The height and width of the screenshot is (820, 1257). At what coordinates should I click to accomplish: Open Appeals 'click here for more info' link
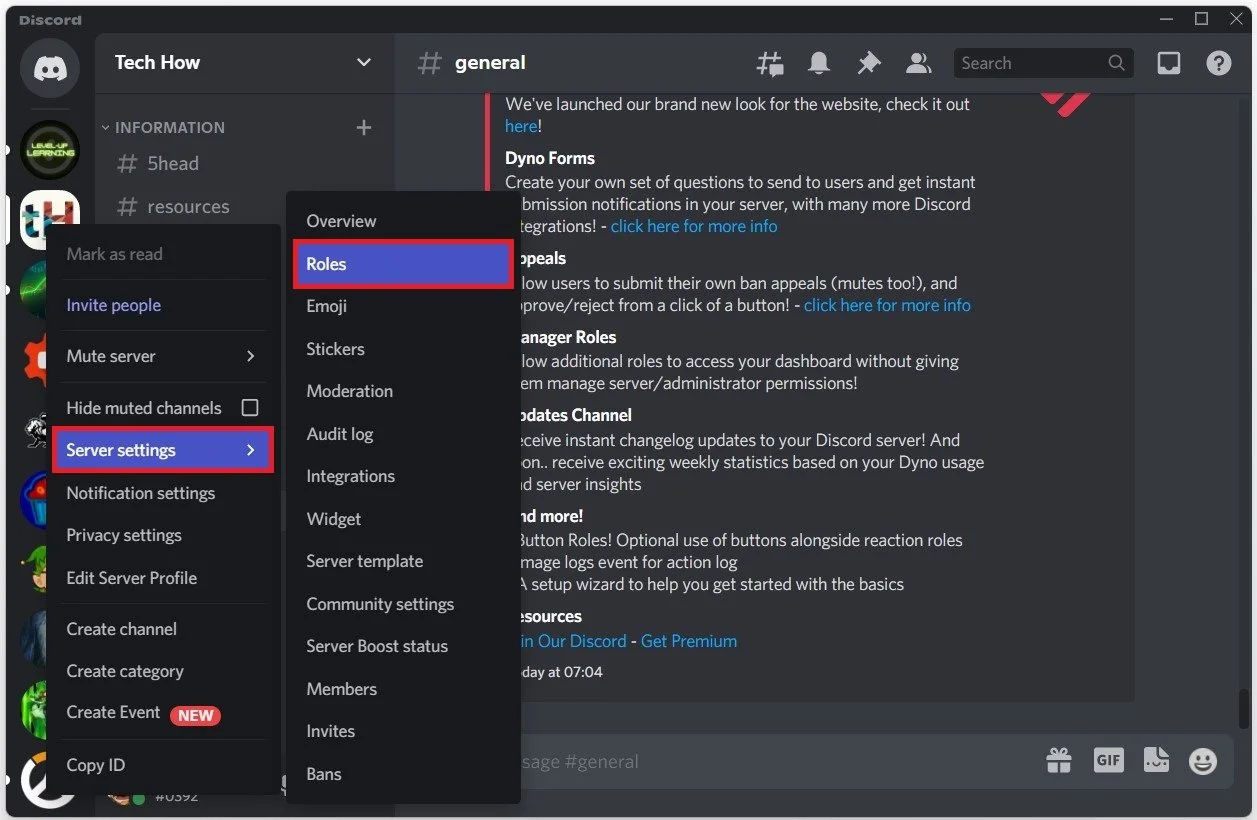click(x=887, y=305)
